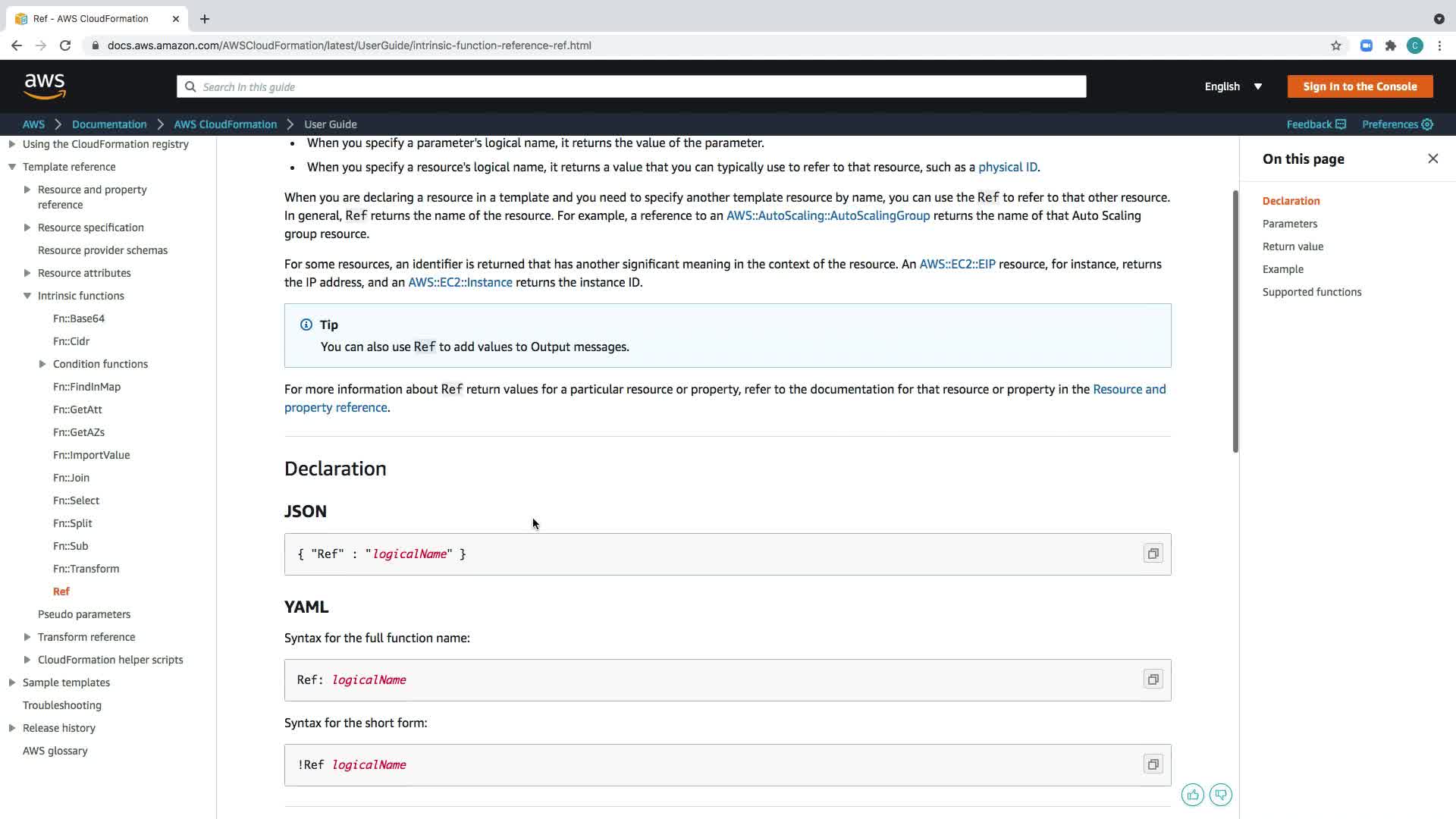Click the thumbs down feedback icon
The width and height of the screenshot is (1456, 819).
(x=1221, y=795)
